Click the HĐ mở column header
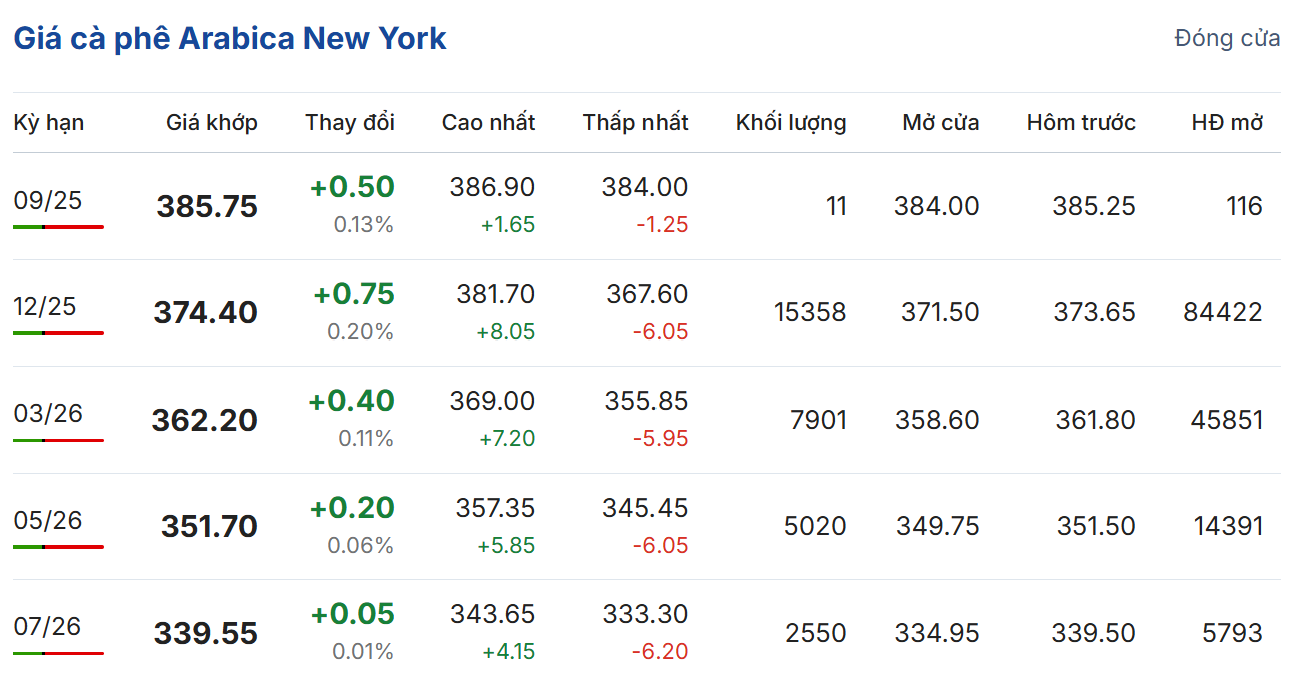This screenshot has height=678, width=1306. tap(1227, 123)
